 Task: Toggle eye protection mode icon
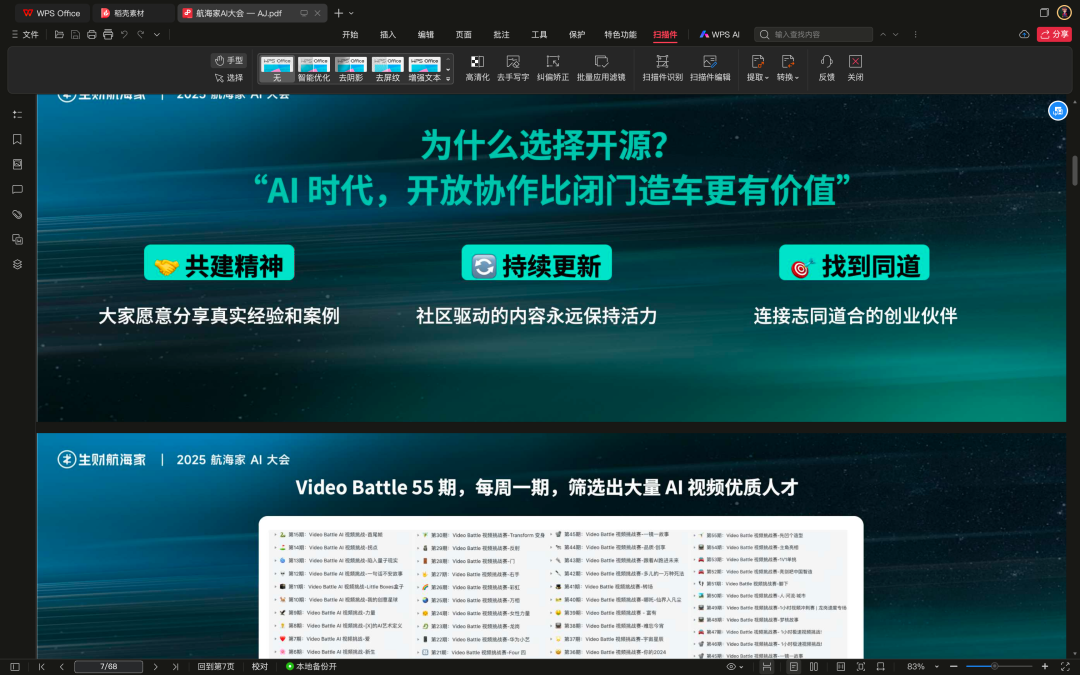[x=731, y=667]
